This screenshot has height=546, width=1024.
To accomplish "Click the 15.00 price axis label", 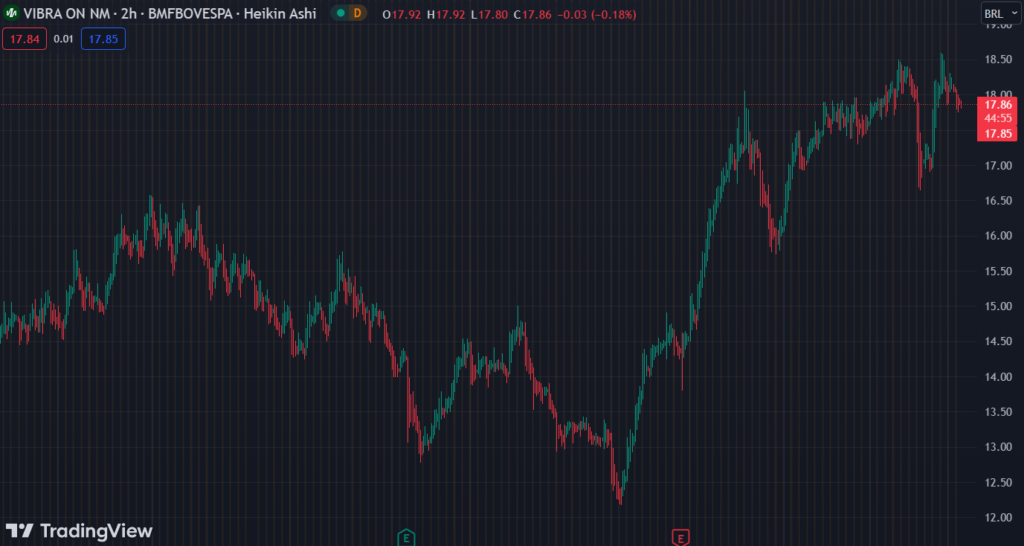I will click(998, 306).
